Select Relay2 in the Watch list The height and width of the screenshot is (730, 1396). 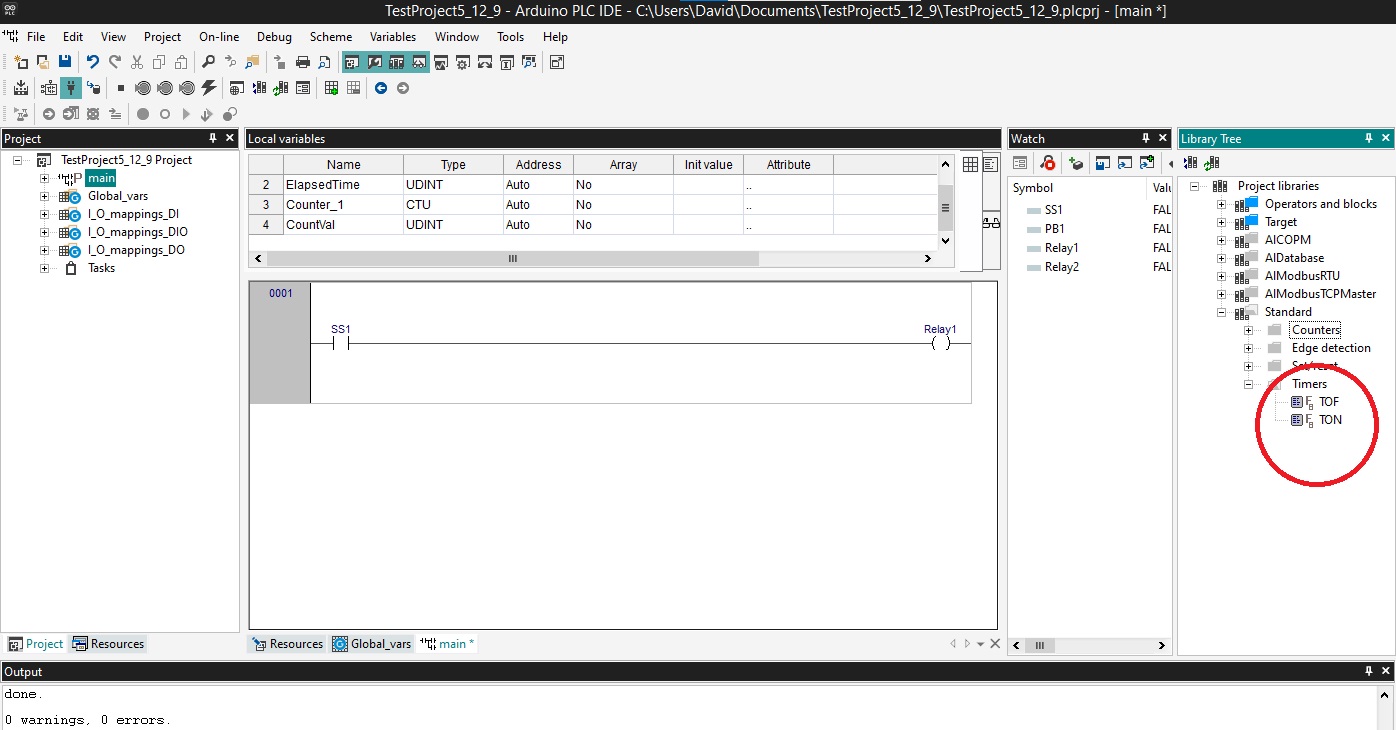pos(1062,267)
